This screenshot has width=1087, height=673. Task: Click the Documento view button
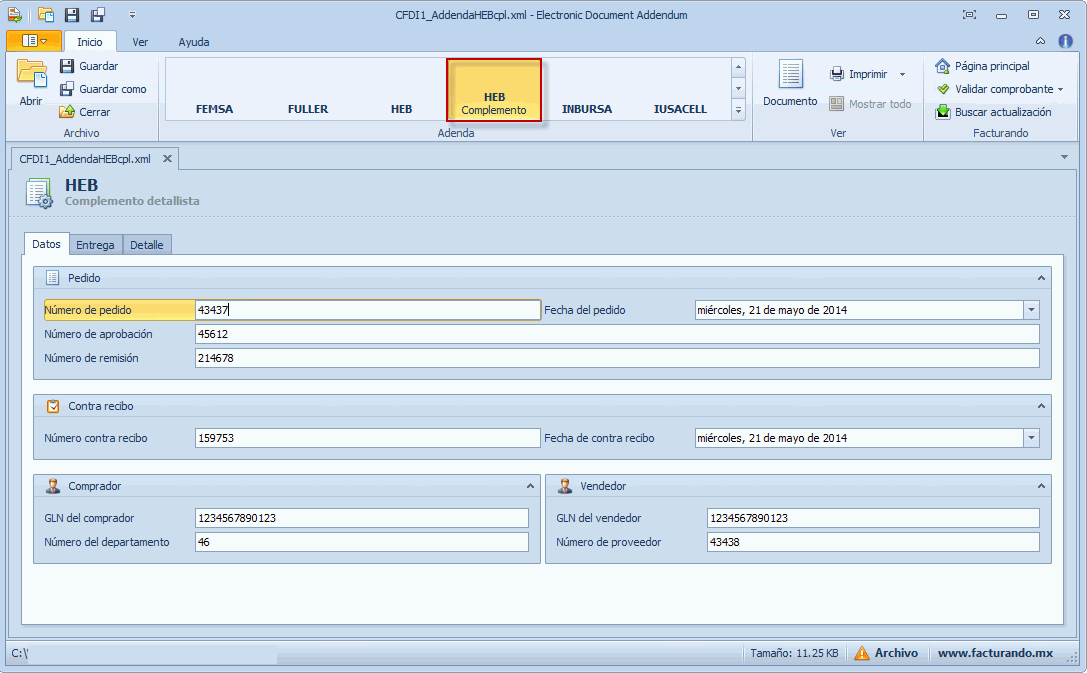[790, 83]
